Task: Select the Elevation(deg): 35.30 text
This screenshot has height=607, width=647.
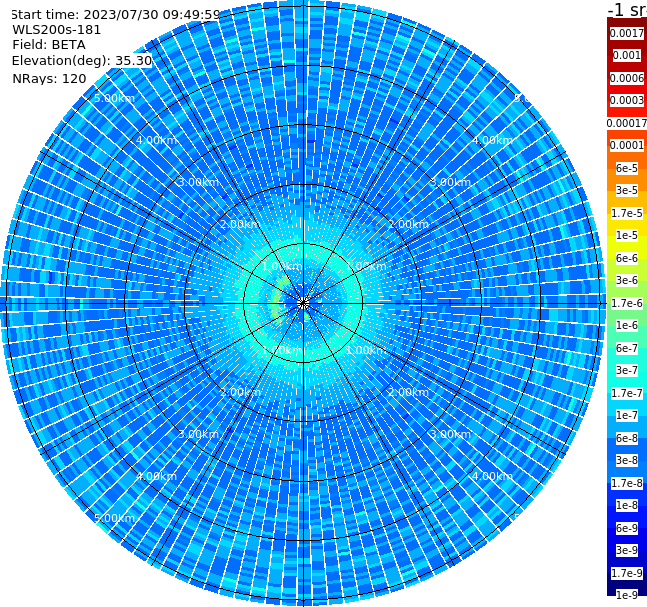Action: pos(82,61)
